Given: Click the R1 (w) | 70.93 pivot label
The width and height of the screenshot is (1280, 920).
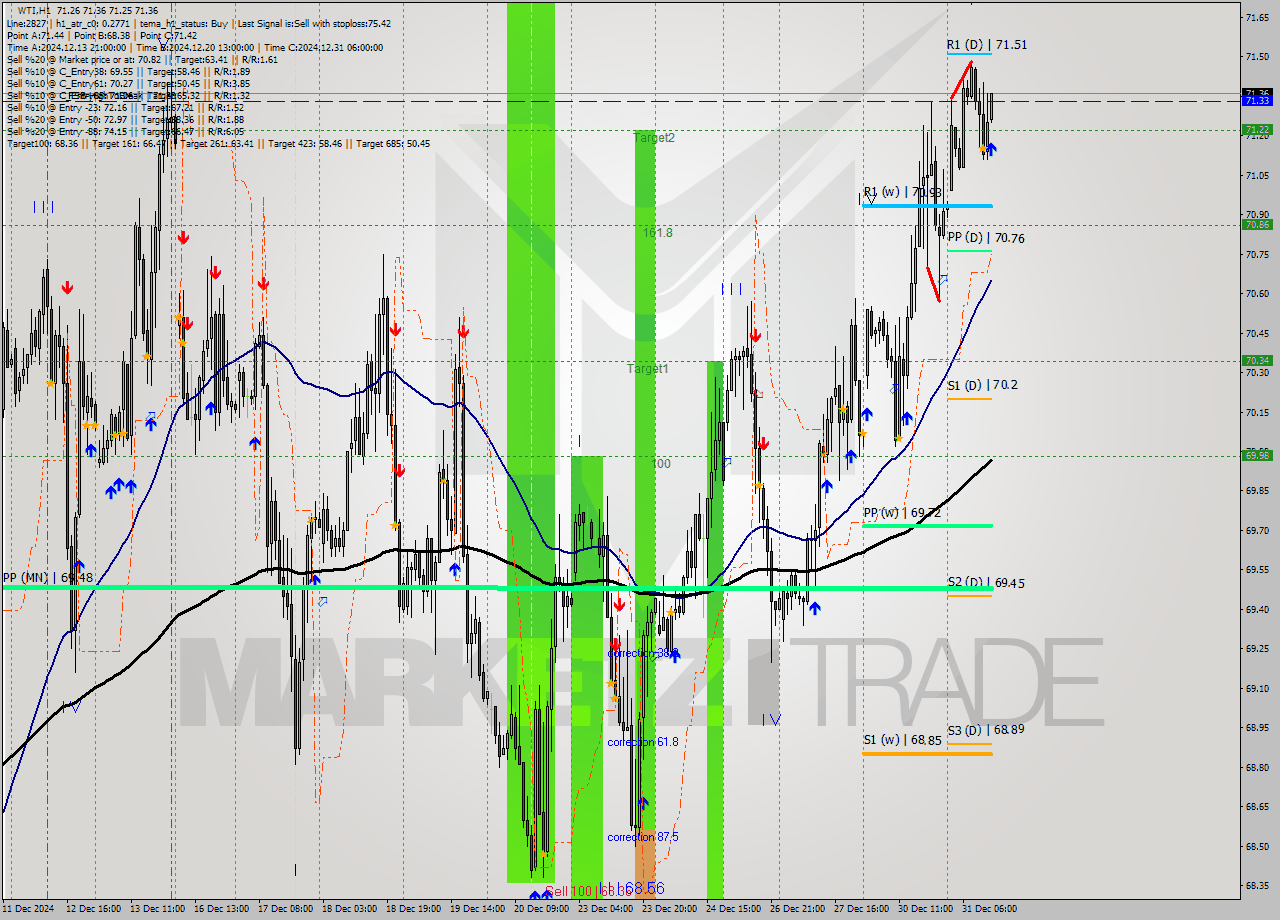Looking at the screenshot, I should pyautogui.click(x=903, y=192).
